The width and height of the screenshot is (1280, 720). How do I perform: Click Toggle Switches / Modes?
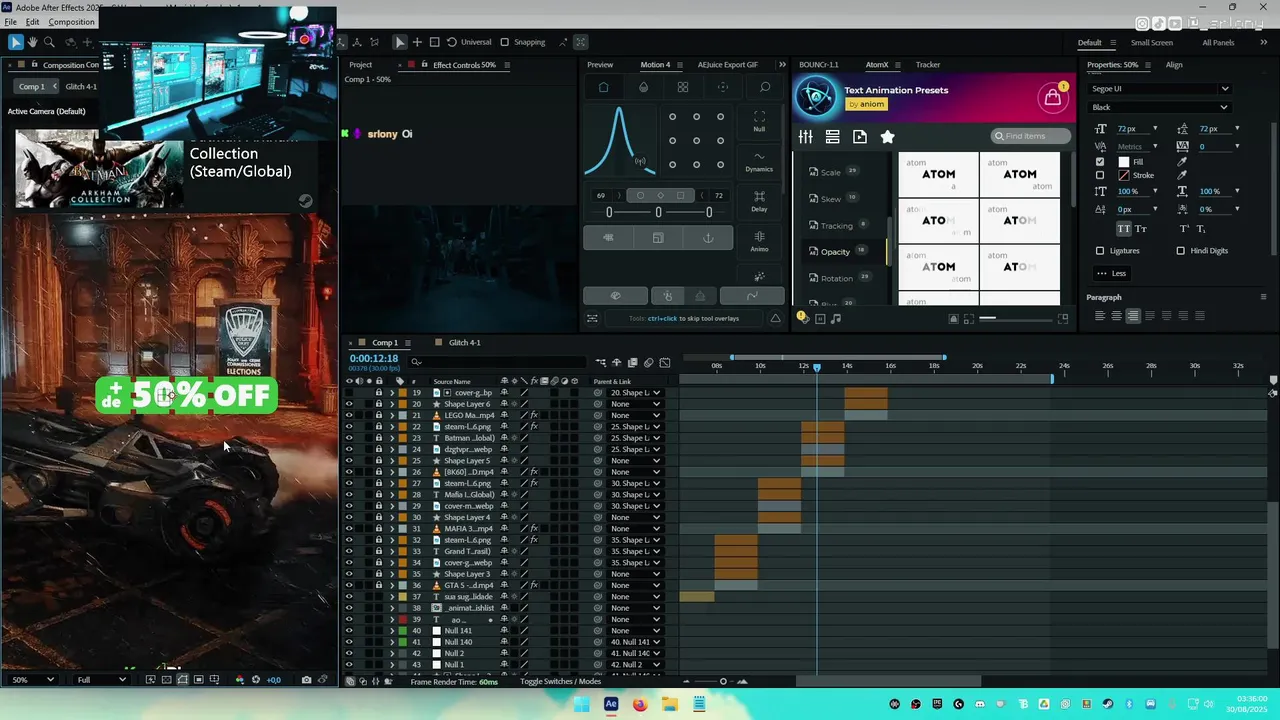(x=561, y=682)
